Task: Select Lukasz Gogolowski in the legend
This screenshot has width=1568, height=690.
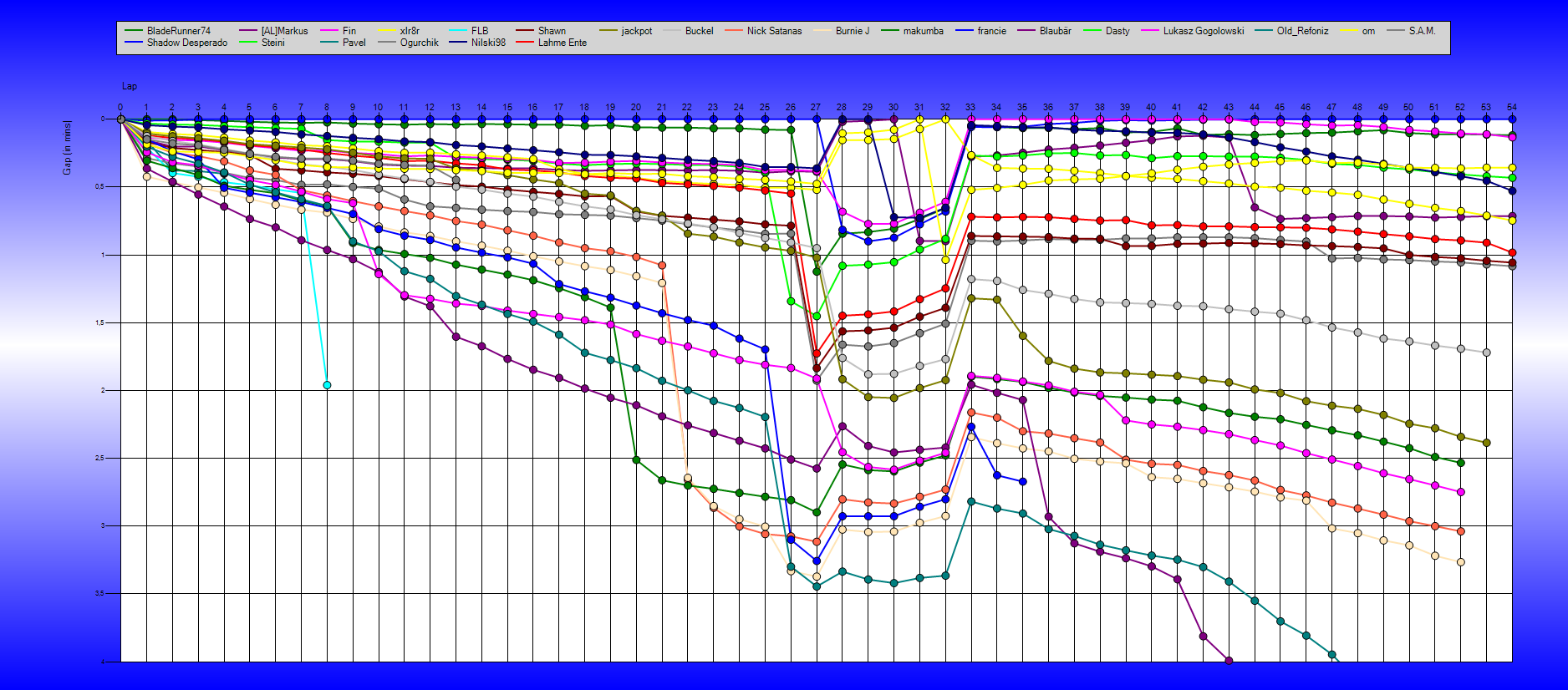Action: click(x=1204, y=31)
